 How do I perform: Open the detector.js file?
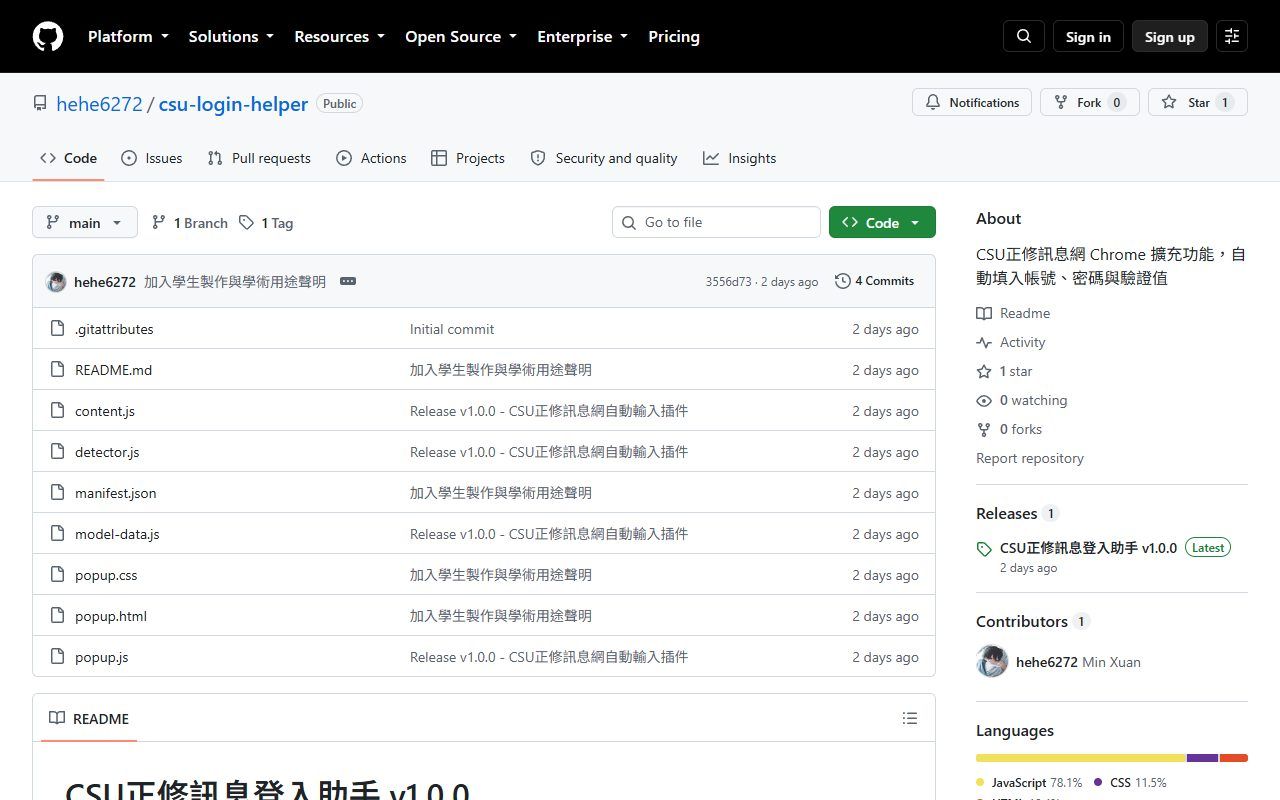pyautogui.click(x=107, y=452)
